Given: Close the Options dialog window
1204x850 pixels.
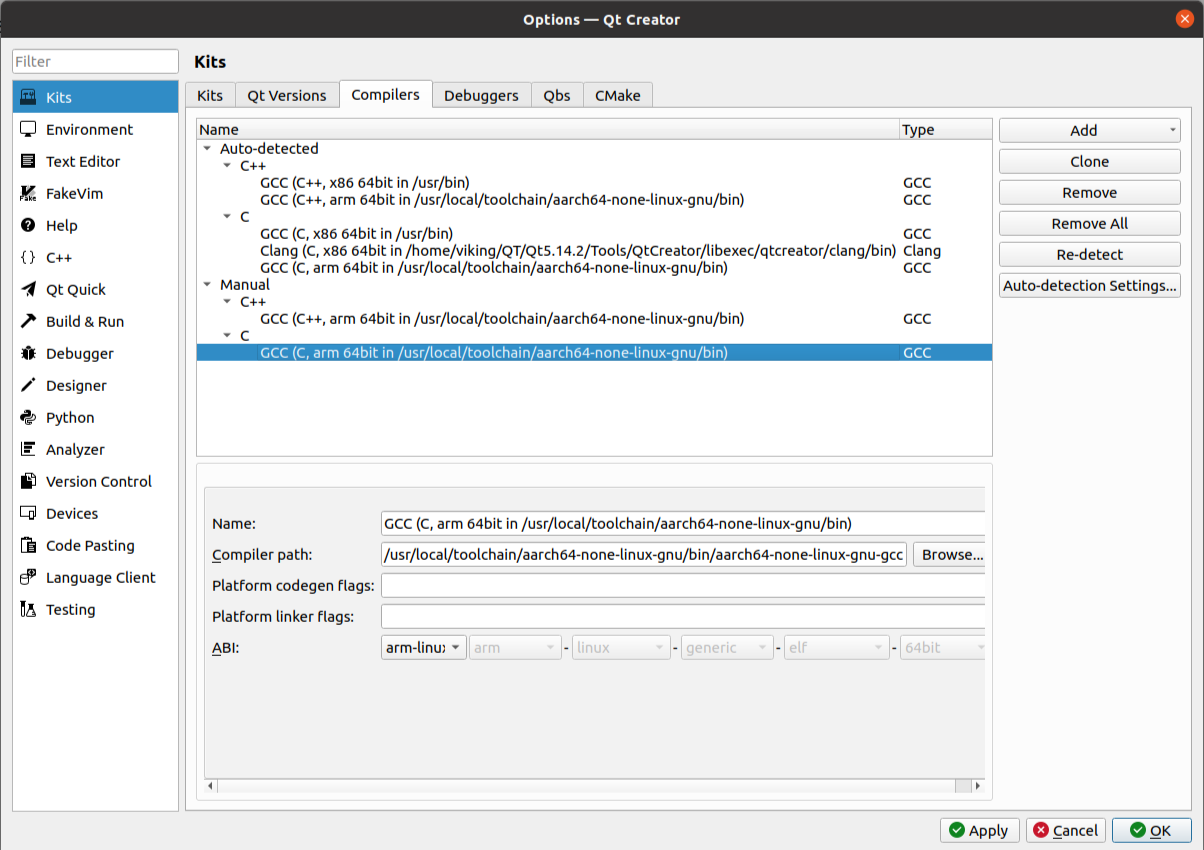Looking at the screenshot, I should [1185, 19].
